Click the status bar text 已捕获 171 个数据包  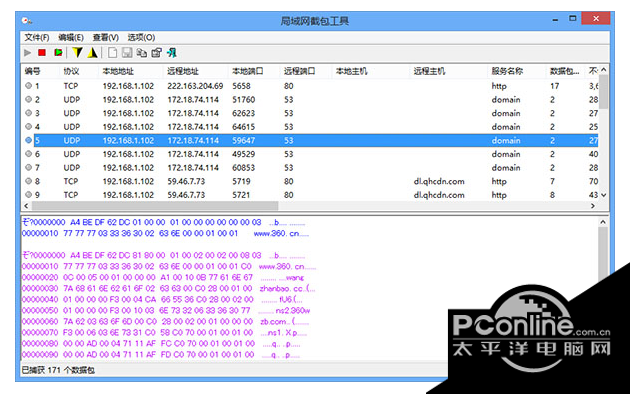(x=58, y=370)
